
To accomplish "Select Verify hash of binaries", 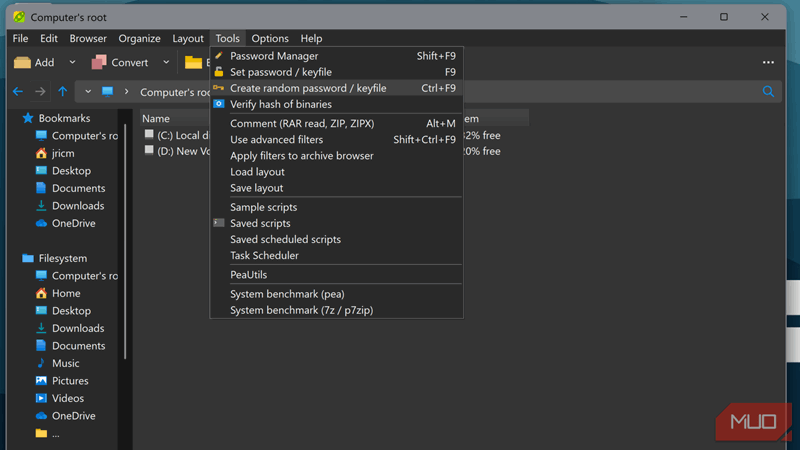I will coord(281,104).
